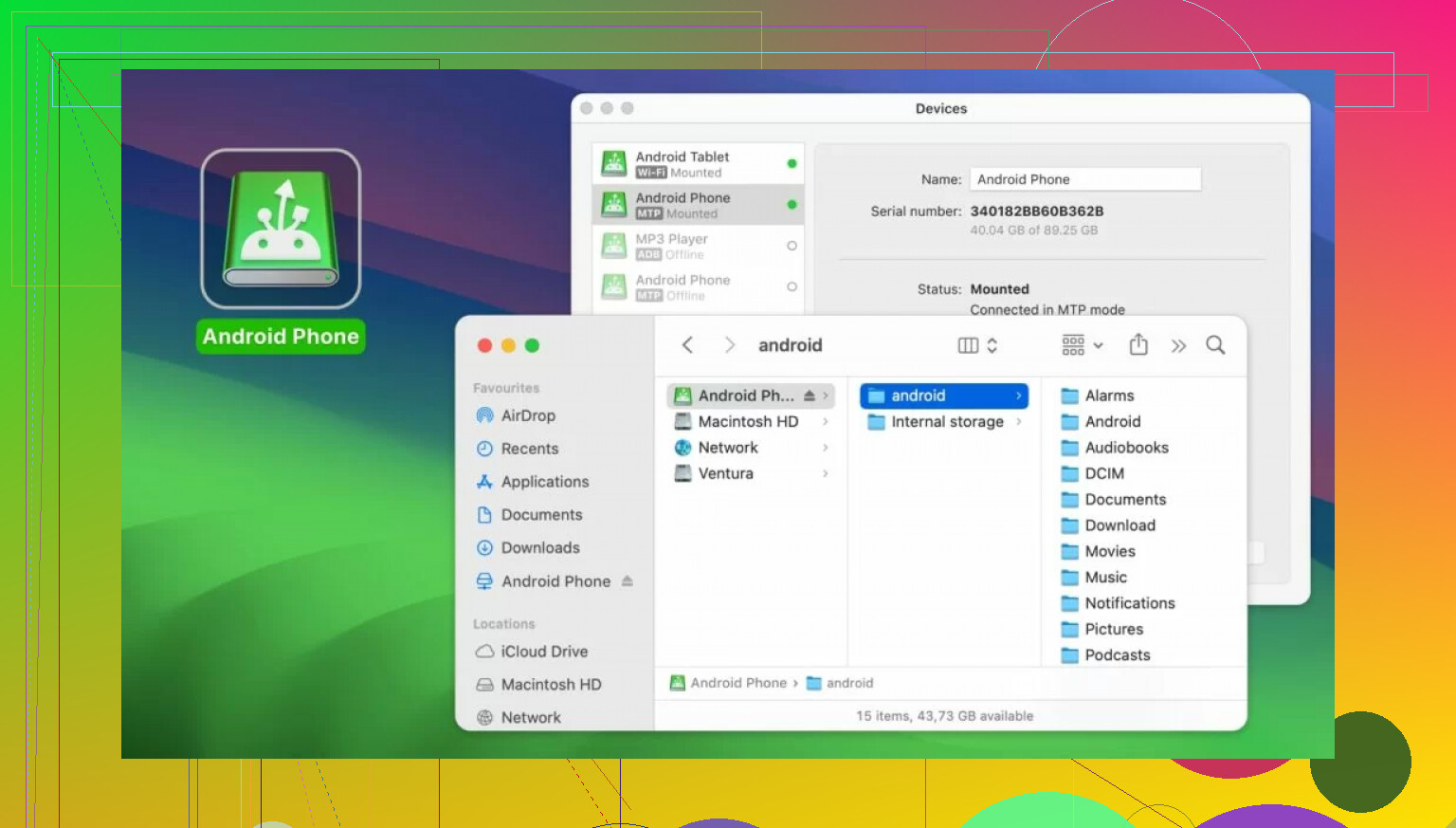Expand chevron next to Network column row
The width and height of the screenshot is (1456, 828).
click(x=826, y=448)
